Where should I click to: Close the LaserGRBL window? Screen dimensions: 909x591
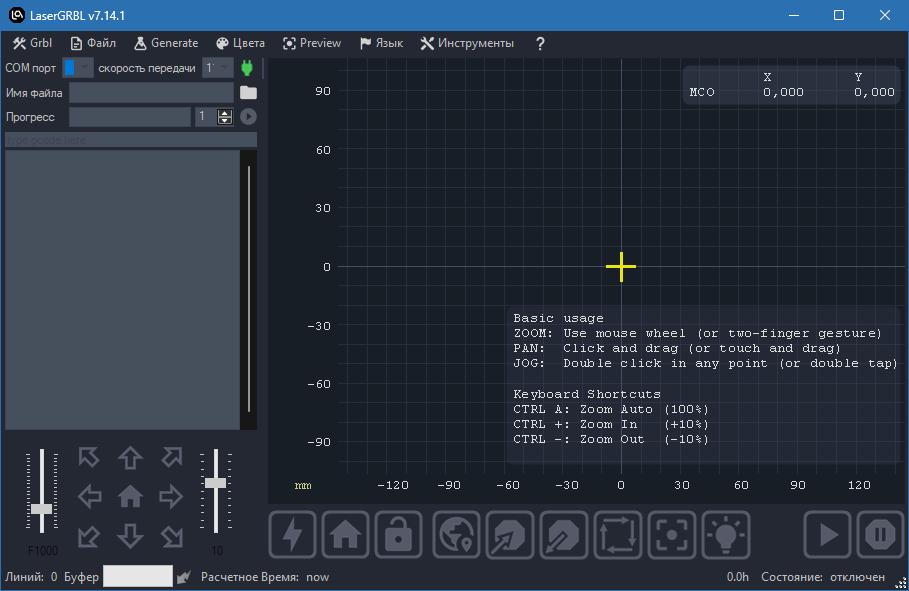click(x=885, y=15)
